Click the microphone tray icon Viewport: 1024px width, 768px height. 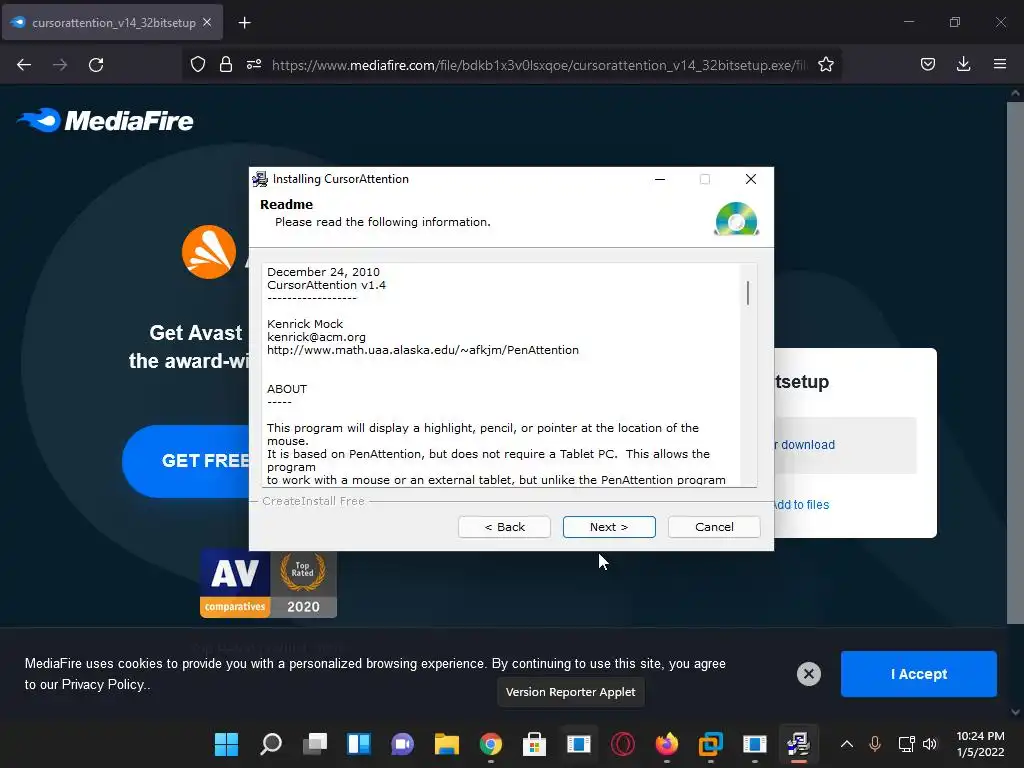point(875,744)
